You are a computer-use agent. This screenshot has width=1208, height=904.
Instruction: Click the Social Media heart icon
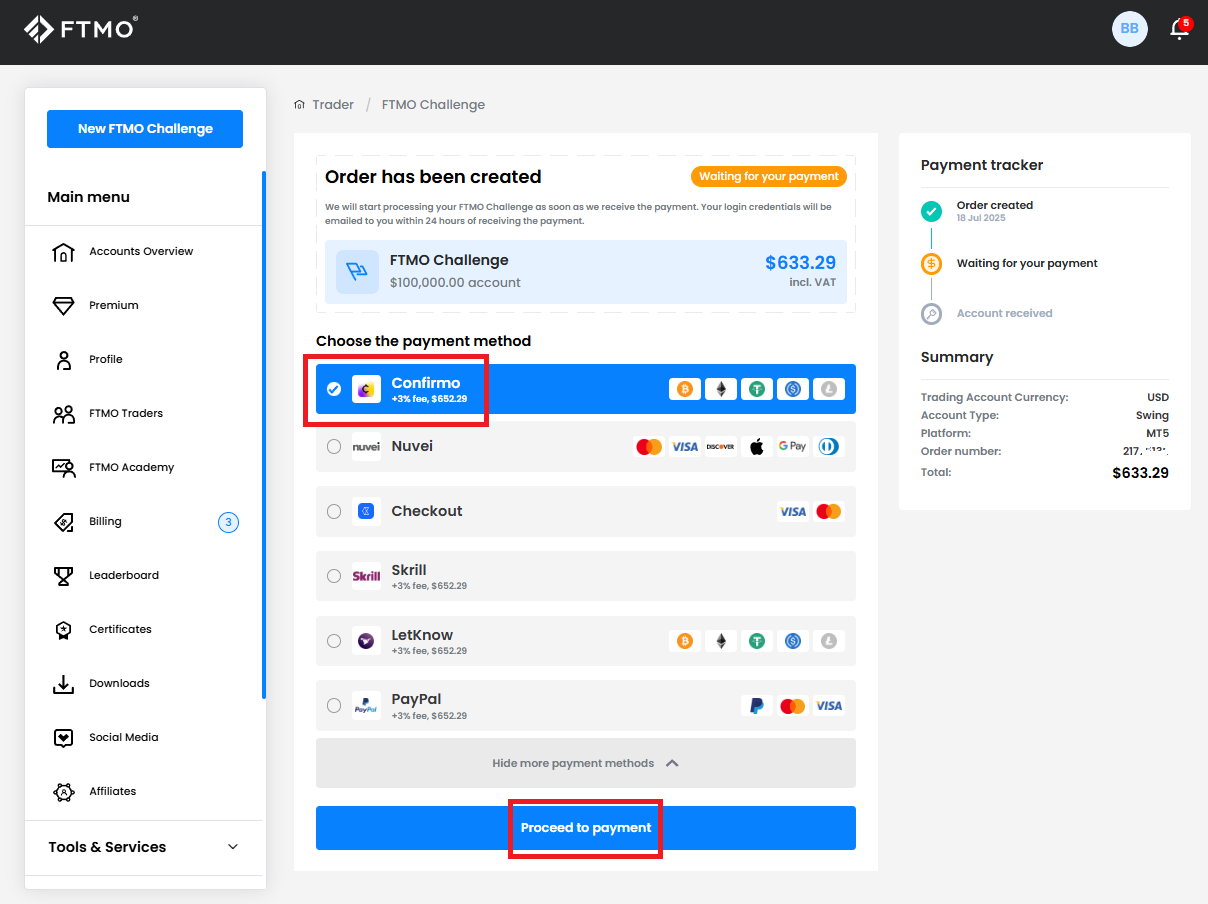click(63, 738)
